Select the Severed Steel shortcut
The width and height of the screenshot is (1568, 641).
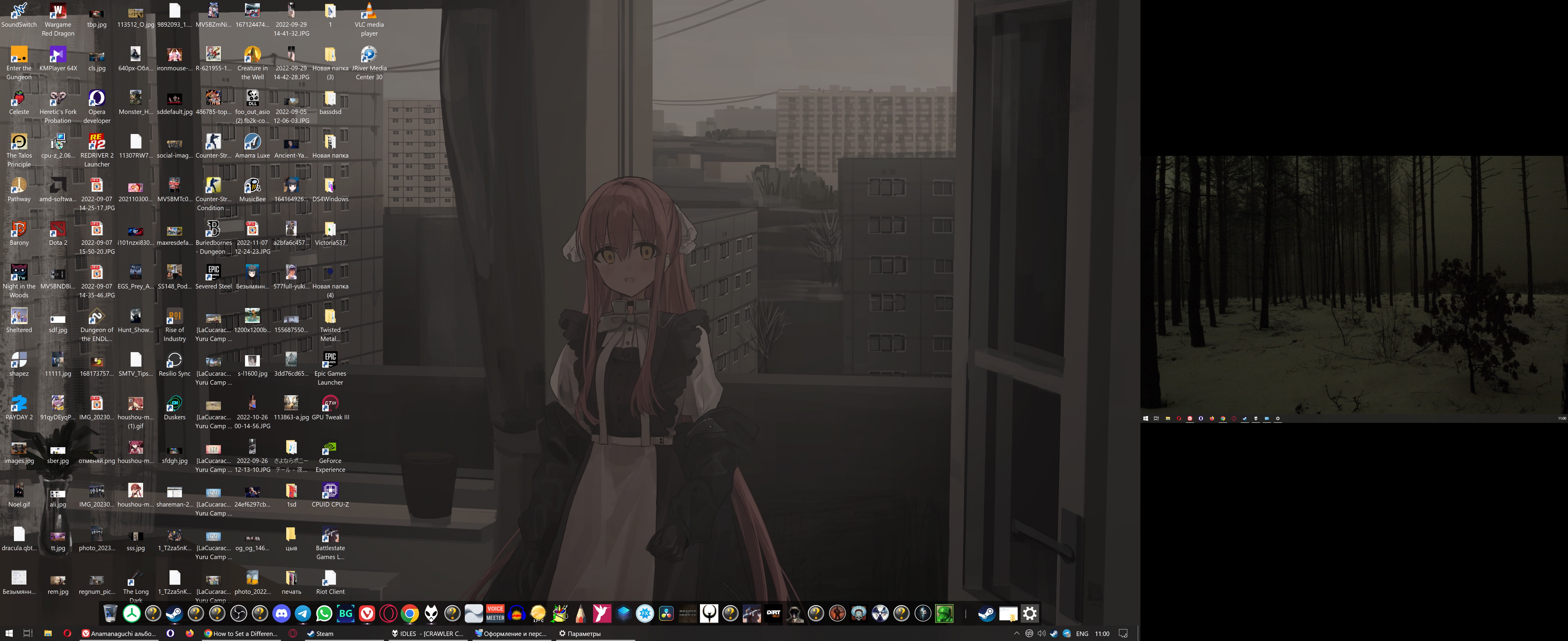pos(213,277)
